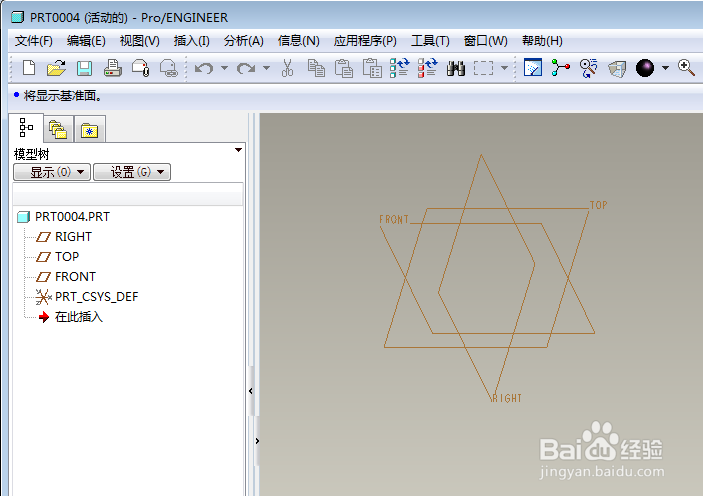Expand the 模型树 panel options arrow
Screen dimensions: 703x496
(239, 150)
